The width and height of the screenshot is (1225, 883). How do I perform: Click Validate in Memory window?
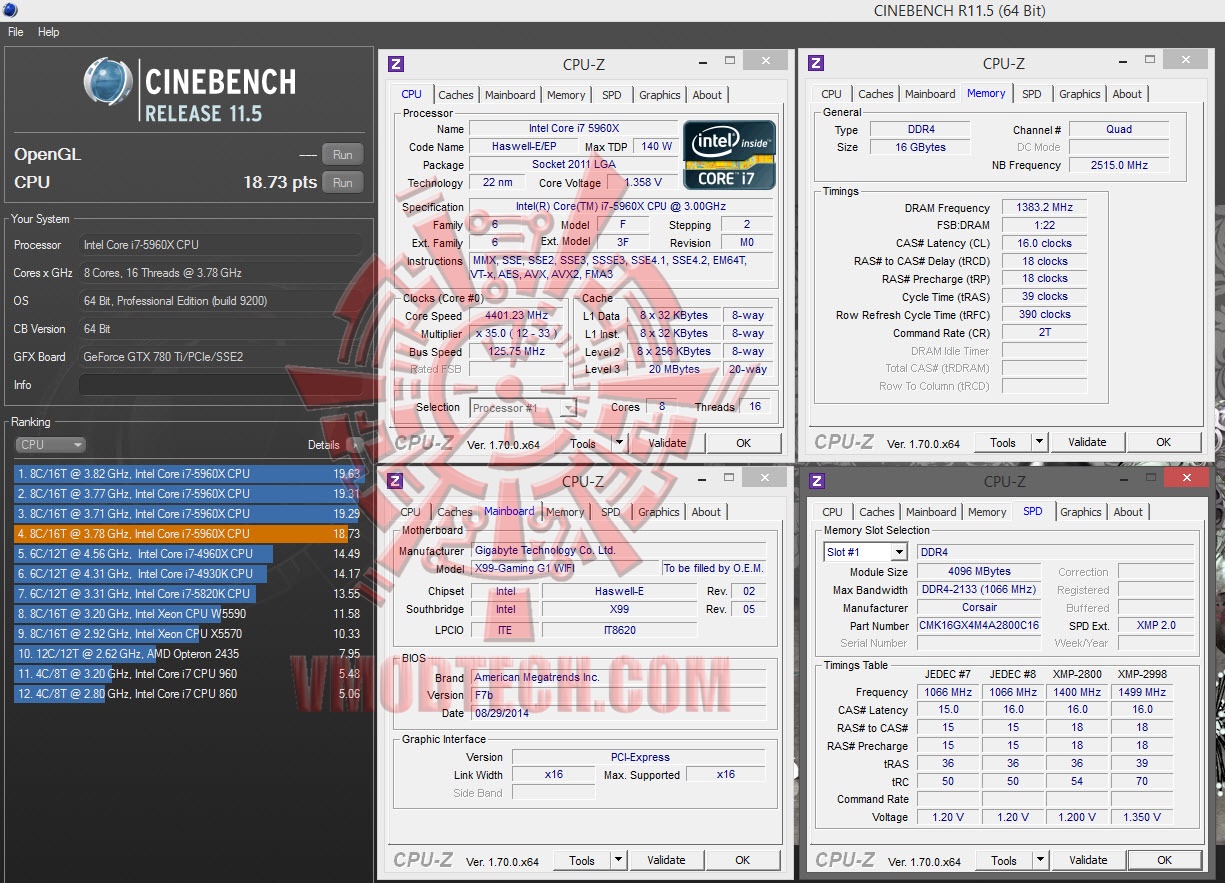[x=1087, y=442]
